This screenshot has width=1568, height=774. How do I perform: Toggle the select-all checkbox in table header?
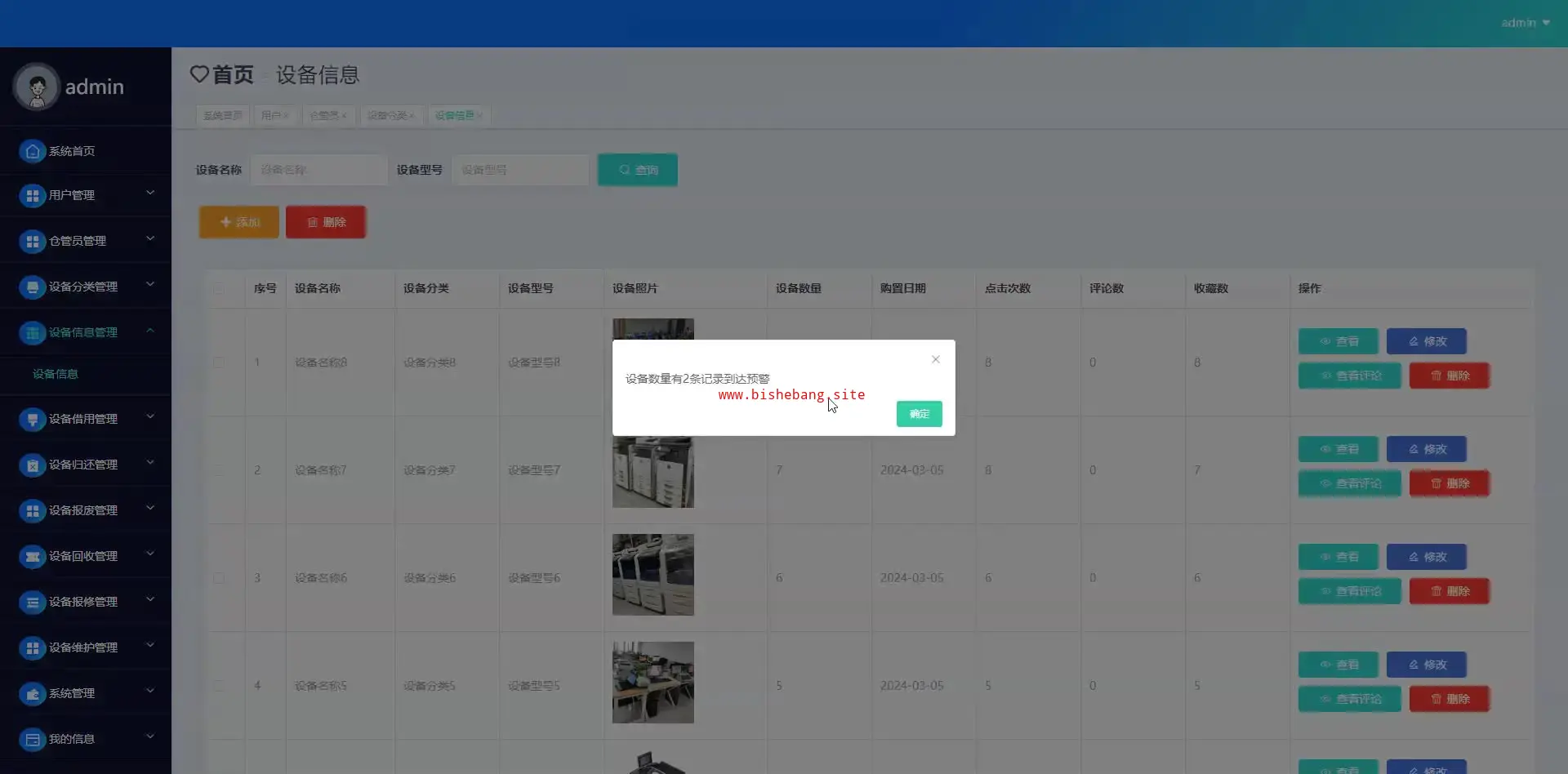click(x=219, y=289)
